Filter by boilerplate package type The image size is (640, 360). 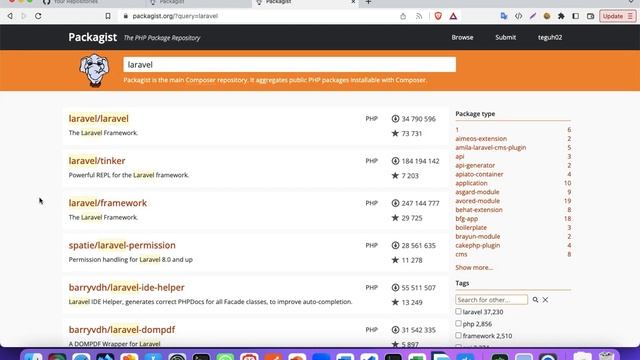point(471,227)
